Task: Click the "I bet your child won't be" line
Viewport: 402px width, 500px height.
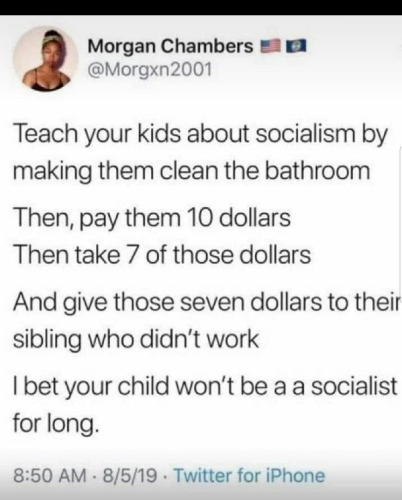Action: [x=205, y=387]
